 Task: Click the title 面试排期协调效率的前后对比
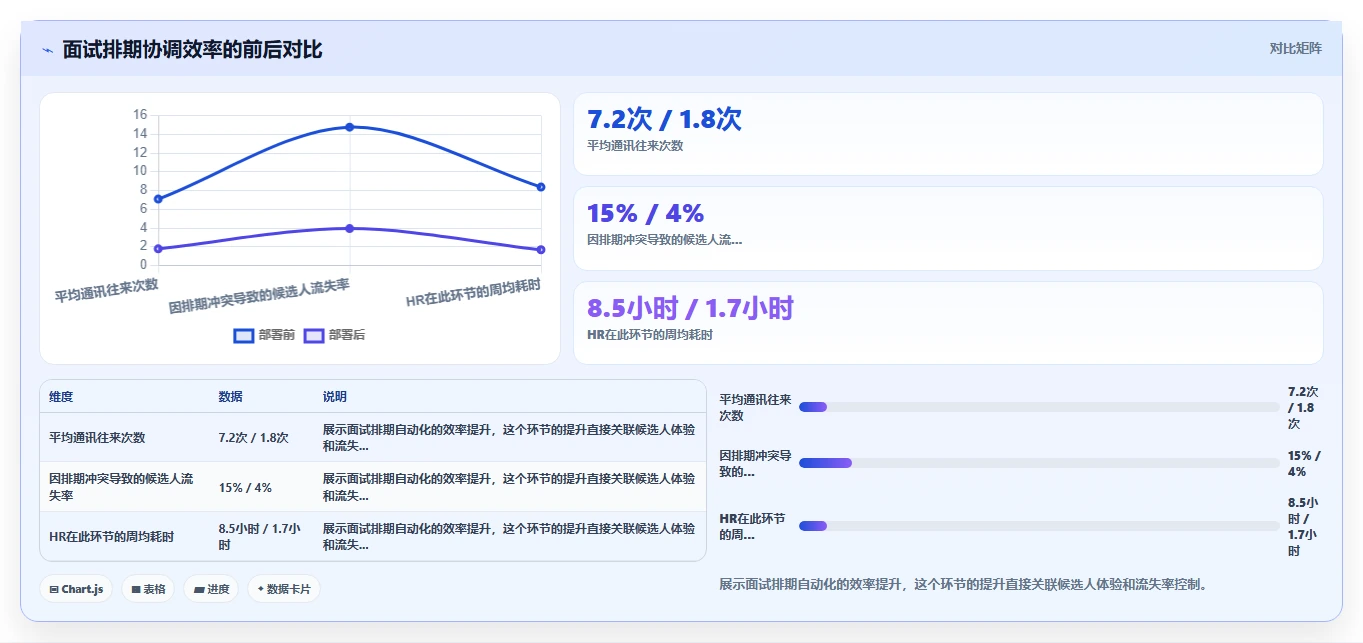coord(192,50)
